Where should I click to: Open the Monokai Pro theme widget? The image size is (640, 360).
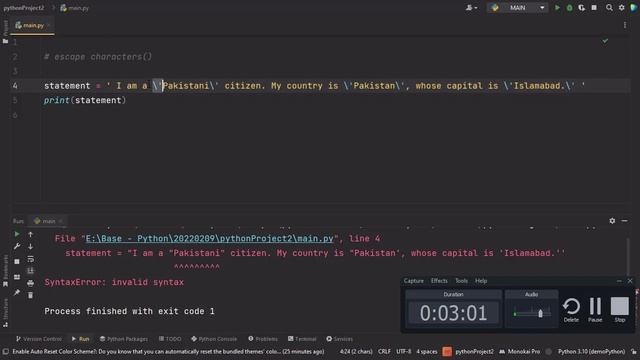520,351
